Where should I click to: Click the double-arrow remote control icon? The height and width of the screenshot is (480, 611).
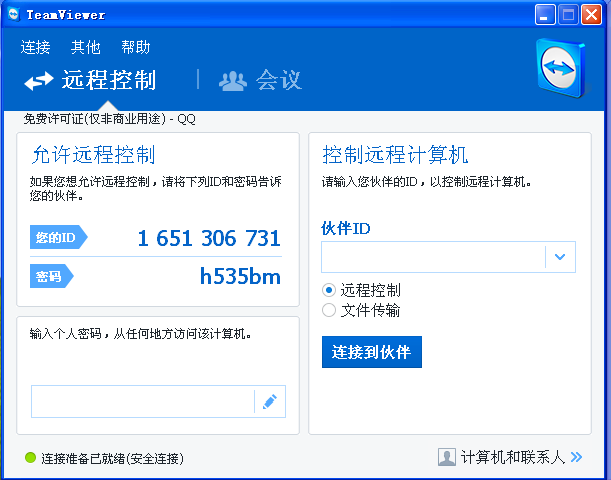(x=39, y=81)
